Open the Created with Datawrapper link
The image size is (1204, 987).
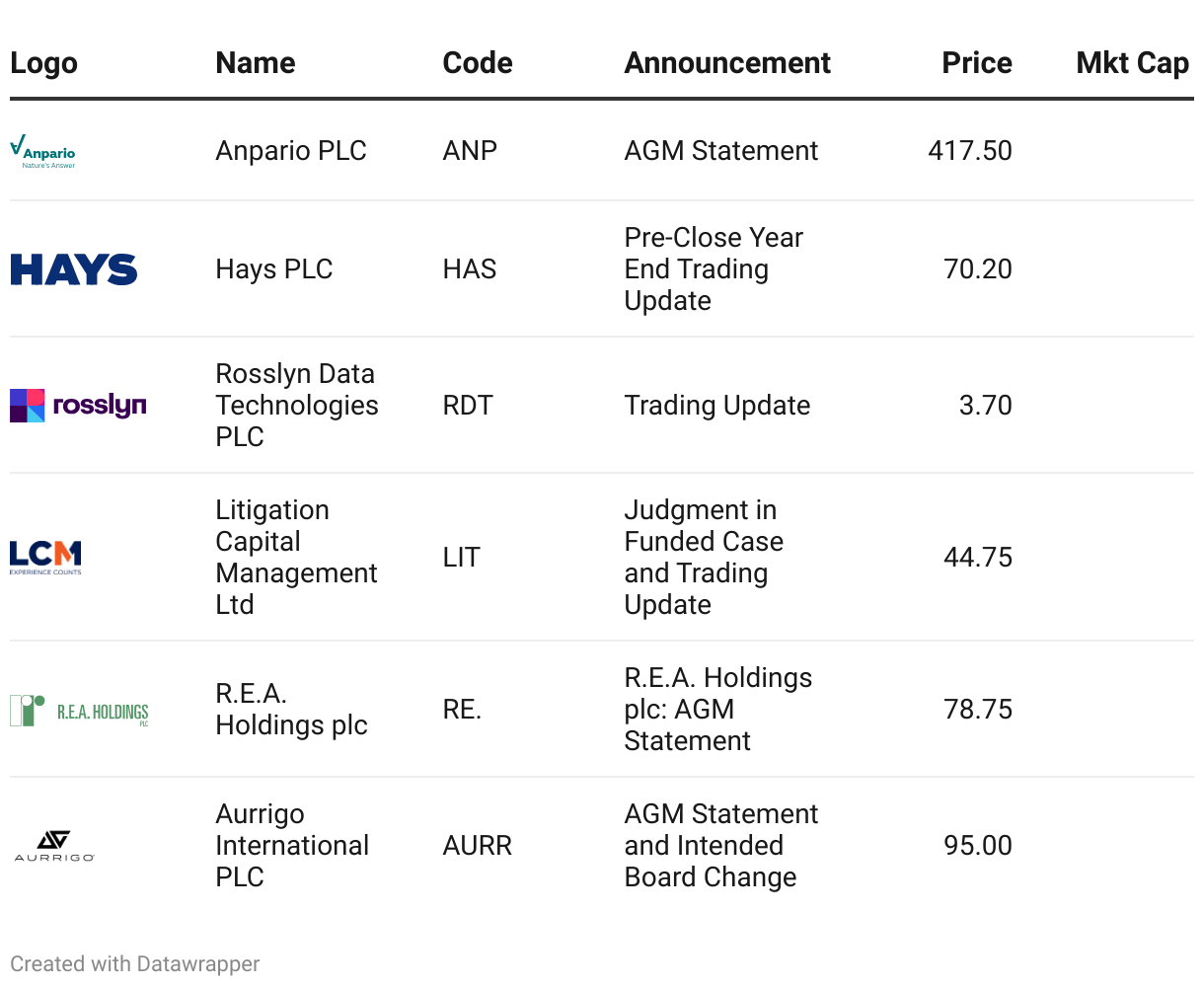click(x=135, y=964)
